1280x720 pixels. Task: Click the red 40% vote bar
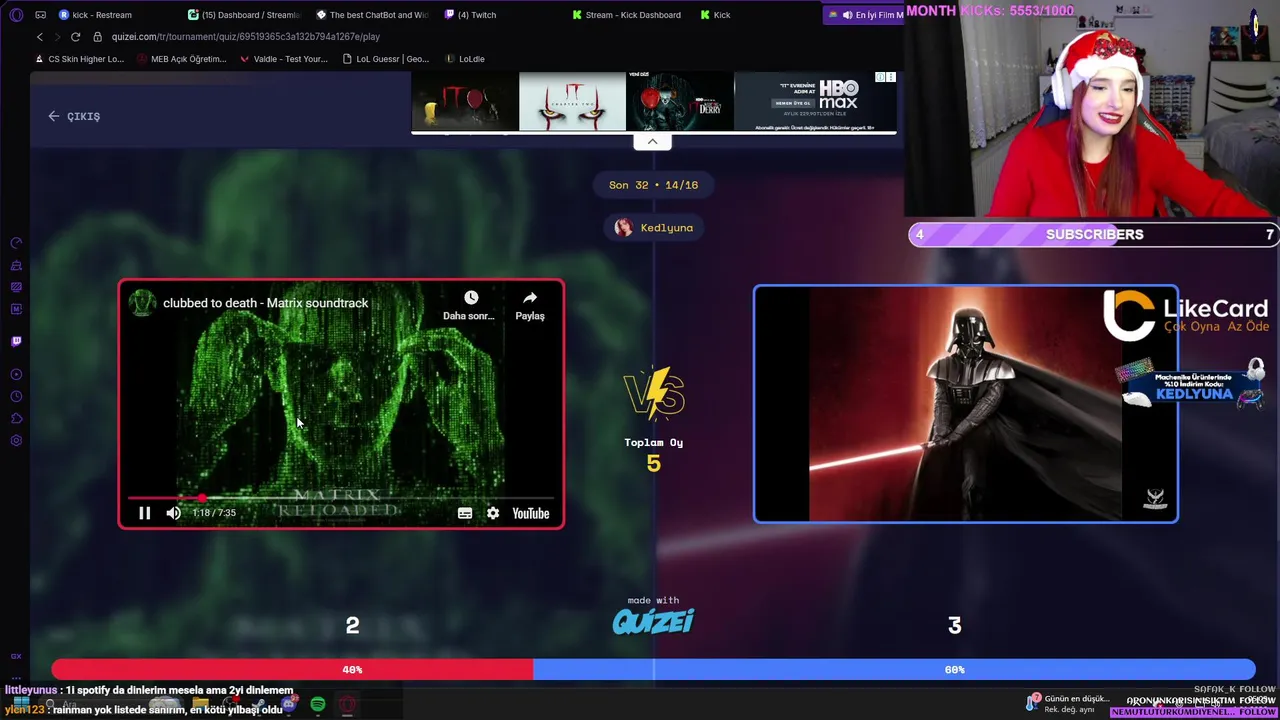click(292, 669)
